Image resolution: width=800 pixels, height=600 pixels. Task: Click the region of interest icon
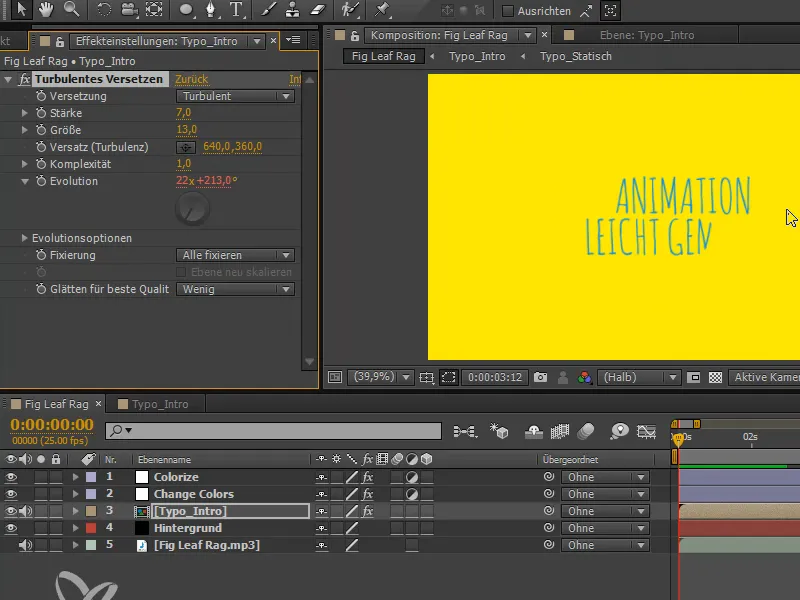(x=448, y=377)
